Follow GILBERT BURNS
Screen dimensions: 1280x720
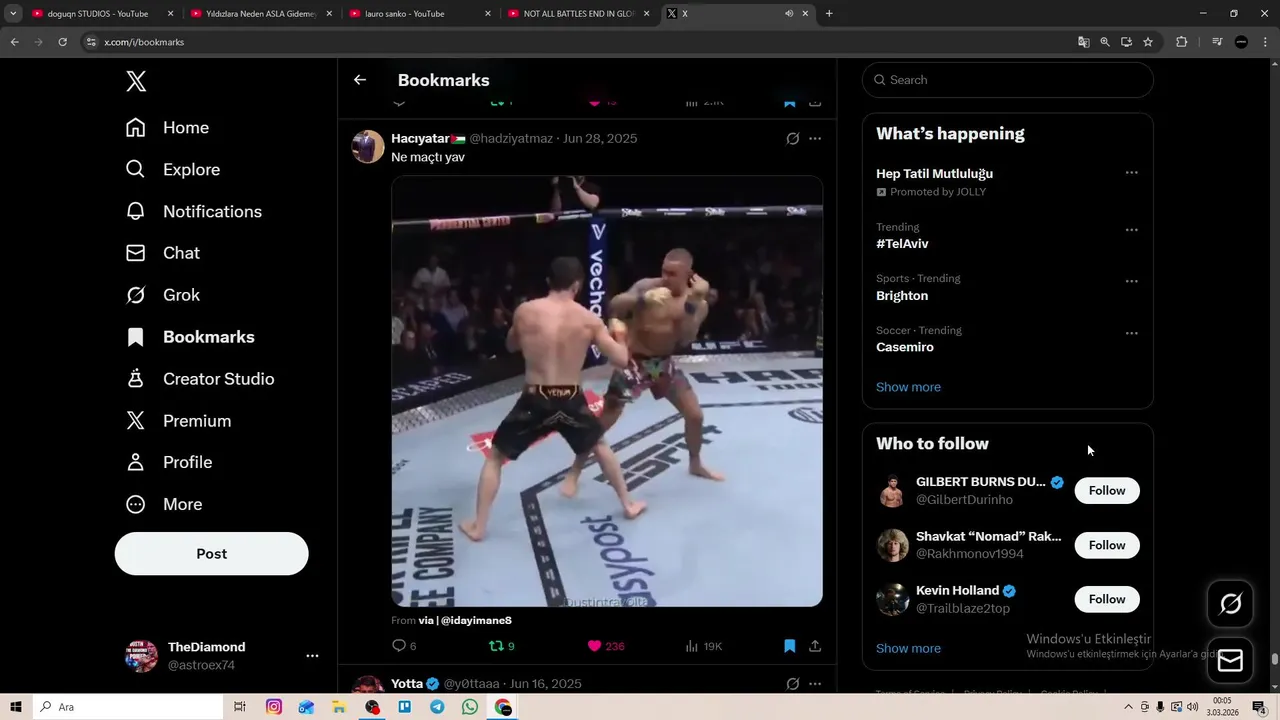[1107, 491]
